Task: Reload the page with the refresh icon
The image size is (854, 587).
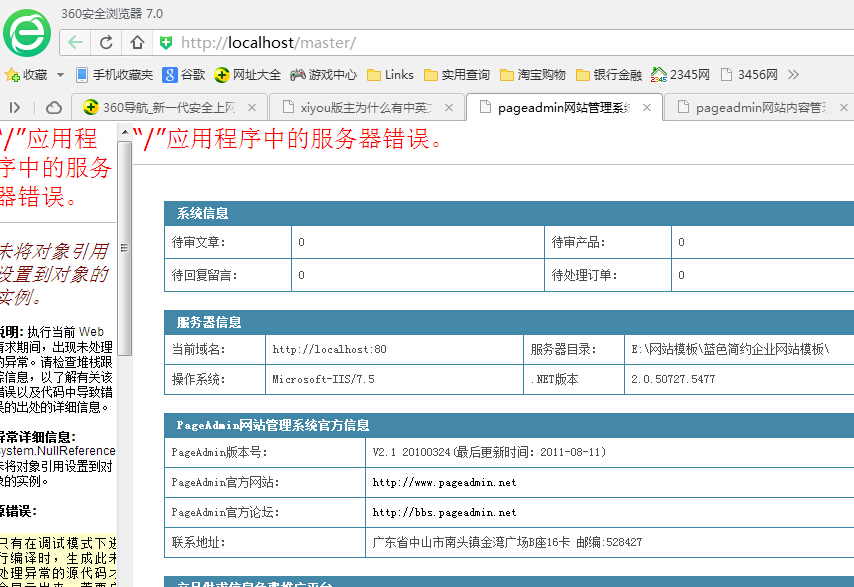Action: [x=106, y=43]
